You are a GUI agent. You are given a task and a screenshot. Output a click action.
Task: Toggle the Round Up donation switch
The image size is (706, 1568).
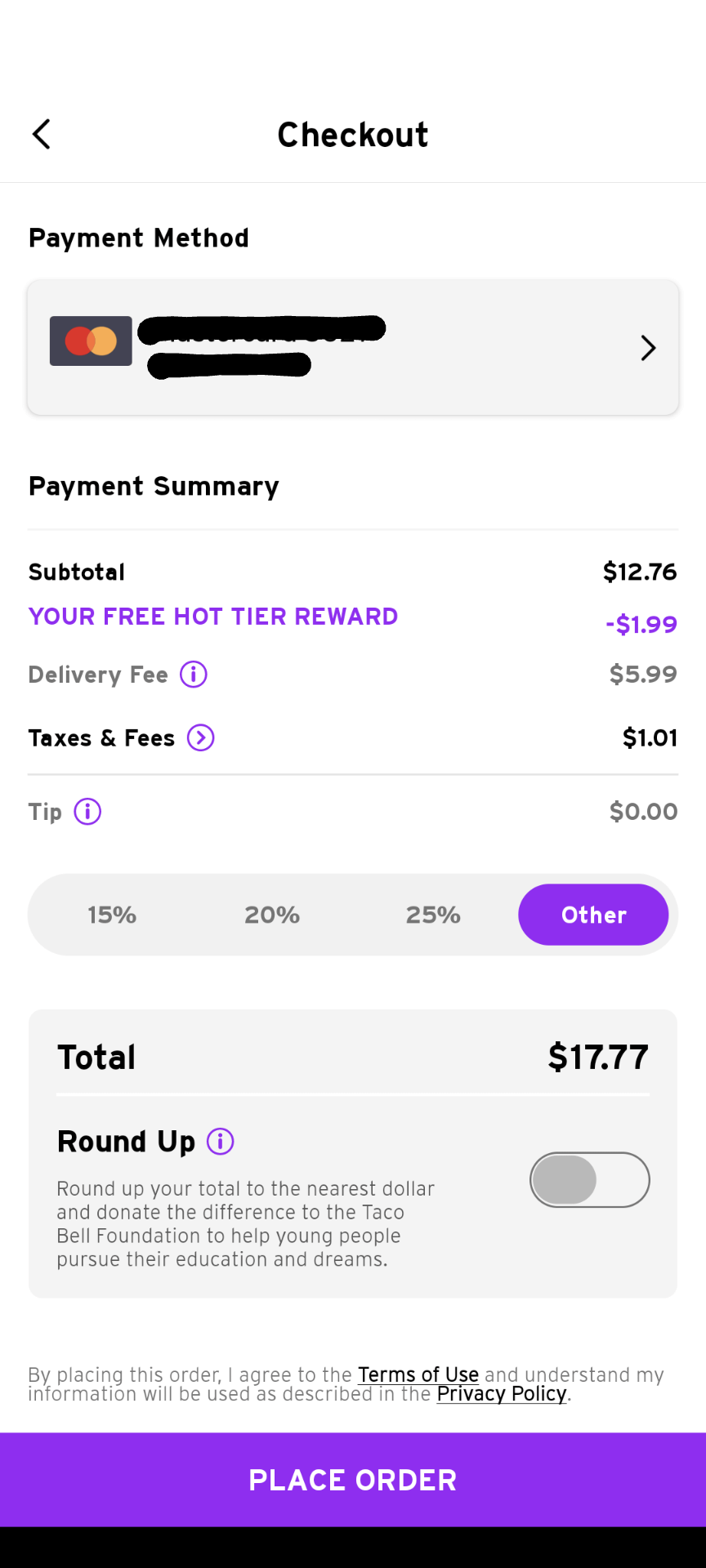[589, 1179]
